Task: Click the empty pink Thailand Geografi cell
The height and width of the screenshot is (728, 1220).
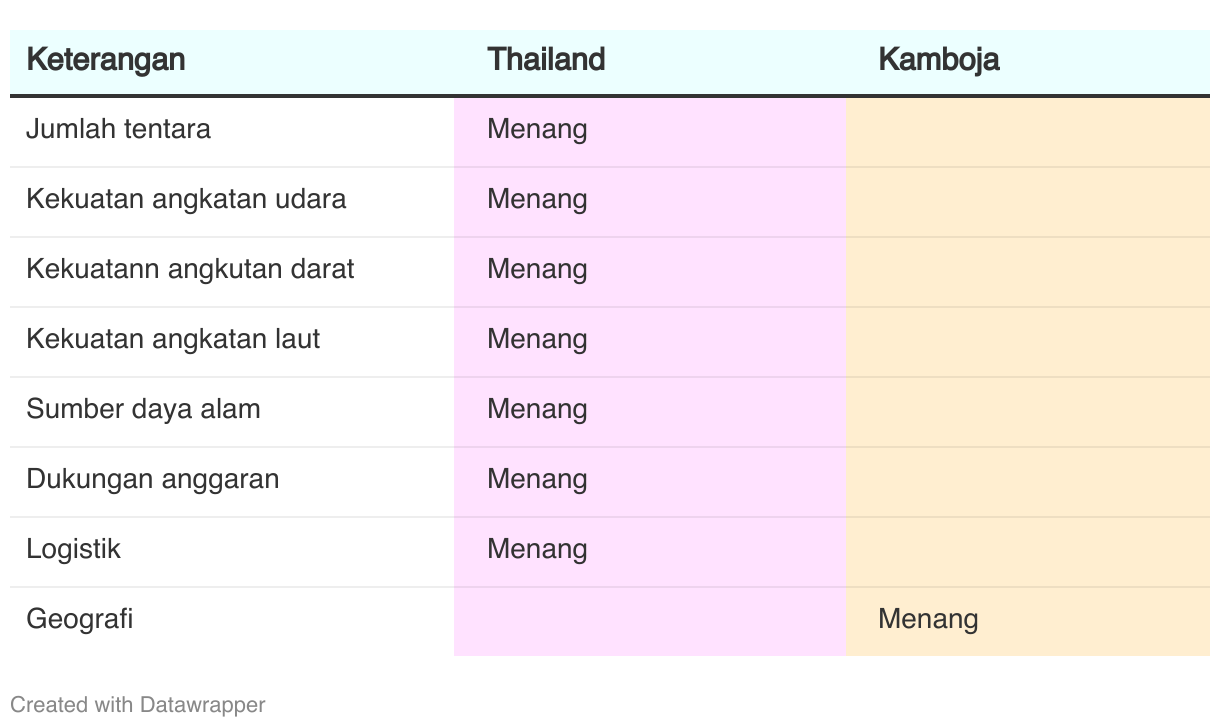Action: (x=650, y=621)
